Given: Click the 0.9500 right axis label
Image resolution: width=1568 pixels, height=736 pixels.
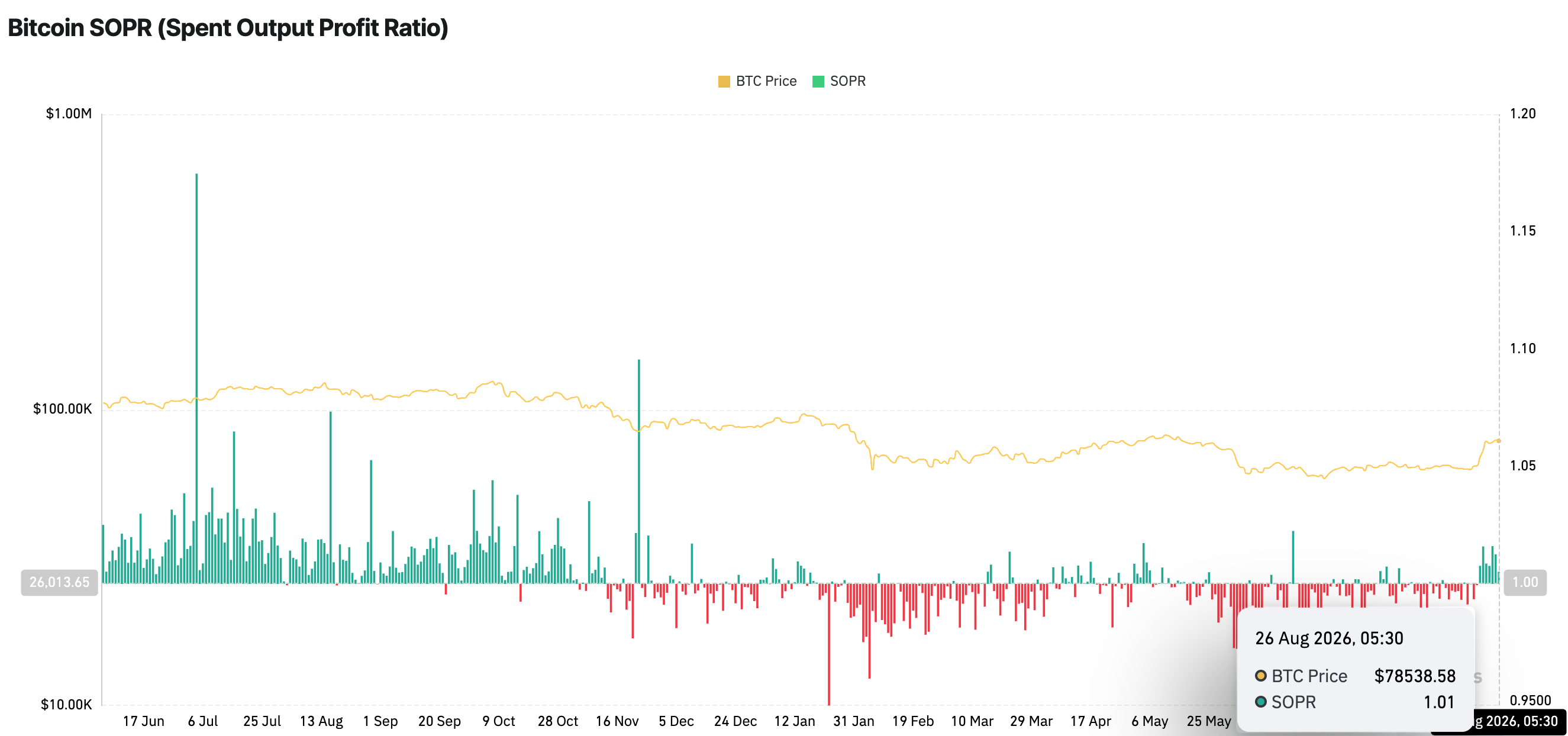Looking at the screenshot, I should pyautogui.click(x=1530, y=700).
